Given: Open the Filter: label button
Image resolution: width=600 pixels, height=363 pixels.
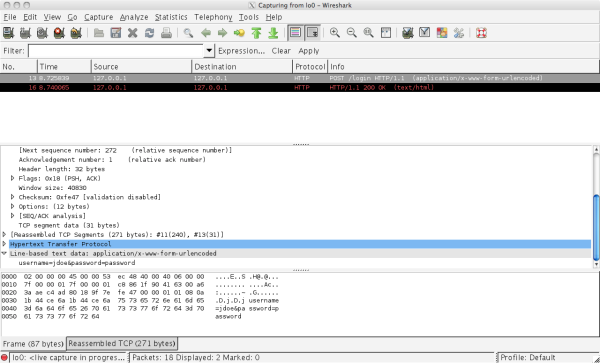Looking at the screenshot, I should click(14, 51).
